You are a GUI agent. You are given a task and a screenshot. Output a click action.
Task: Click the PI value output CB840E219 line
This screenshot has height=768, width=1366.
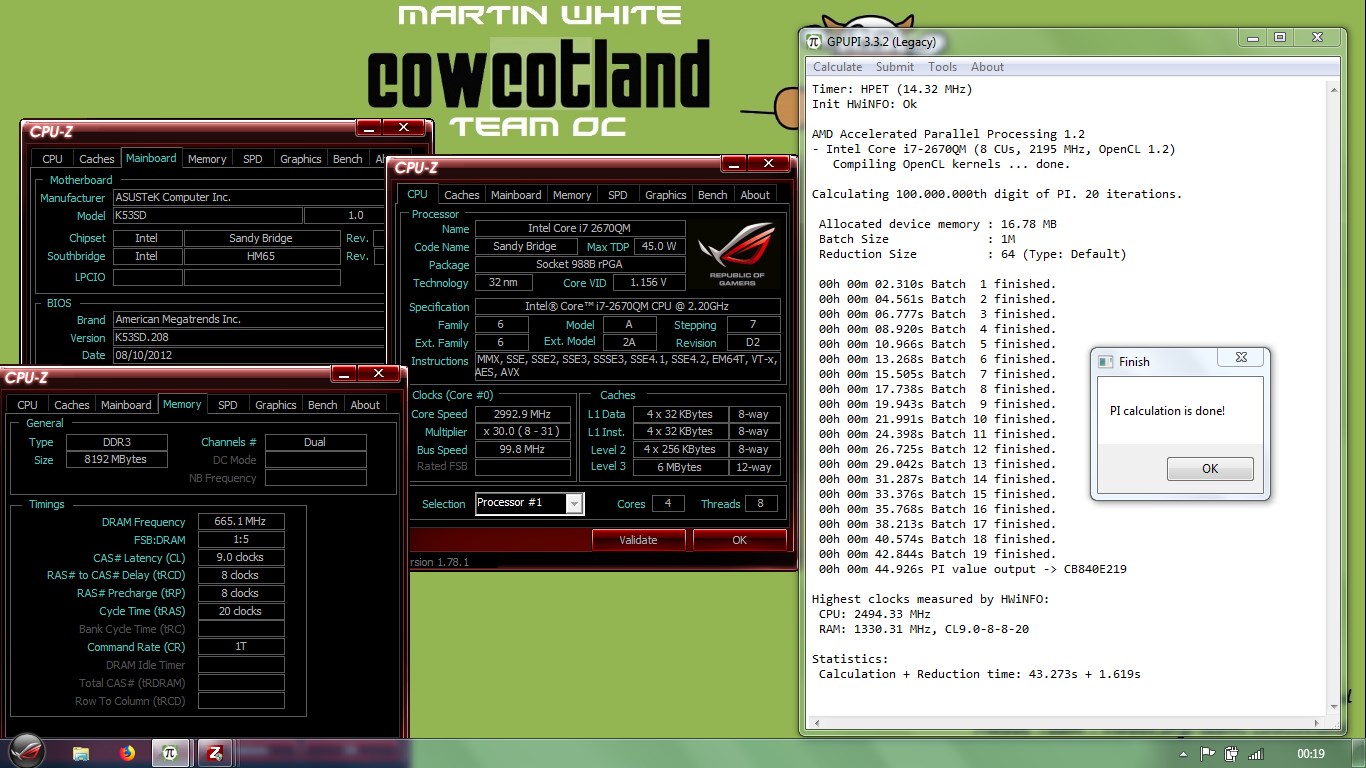pyautogui.click(x=973, y=569)
